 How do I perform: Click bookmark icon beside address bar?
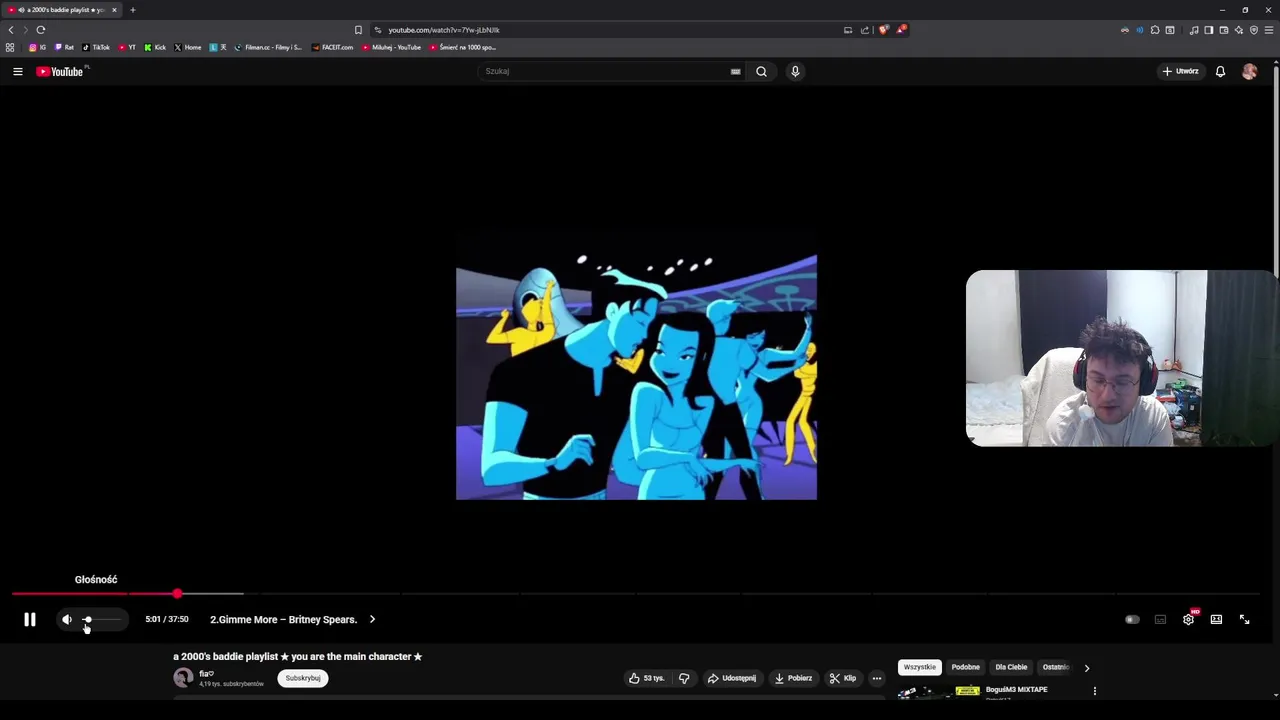(358, 30)
